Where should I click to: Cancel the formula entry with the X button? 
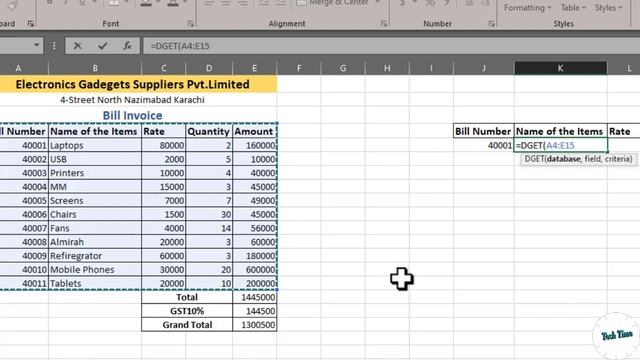78,46
